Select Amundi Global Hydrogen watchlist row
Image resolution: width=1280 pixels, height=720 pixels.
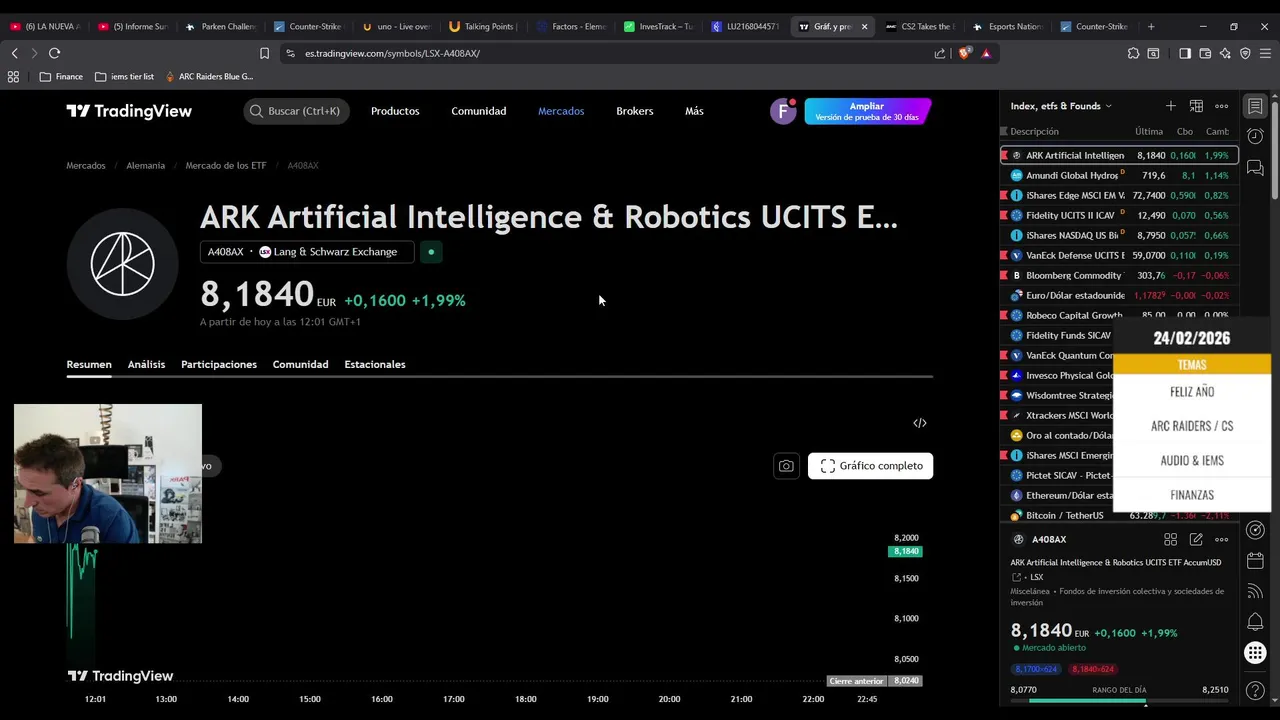tap(1119, 175)
